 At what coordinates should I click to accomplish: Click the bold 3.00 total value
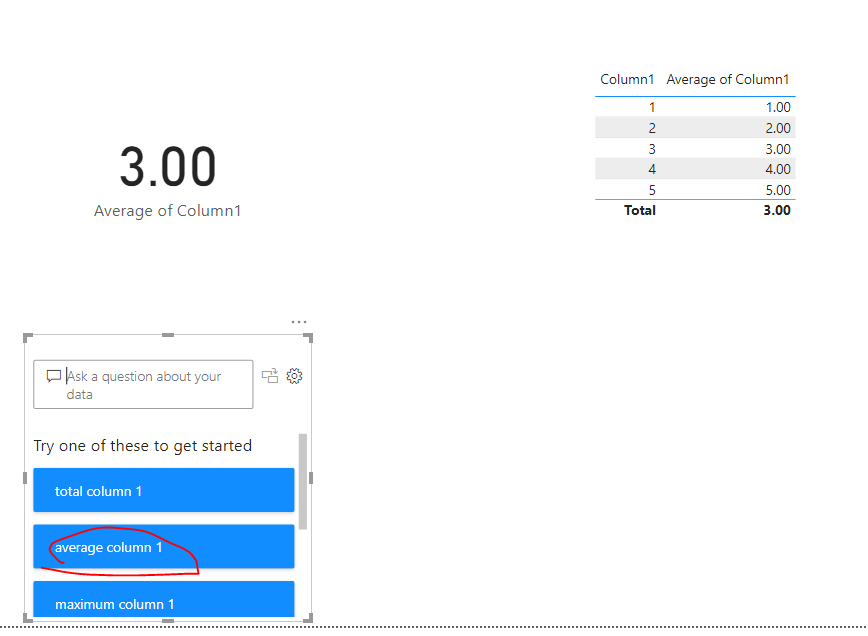pos(777,210)
